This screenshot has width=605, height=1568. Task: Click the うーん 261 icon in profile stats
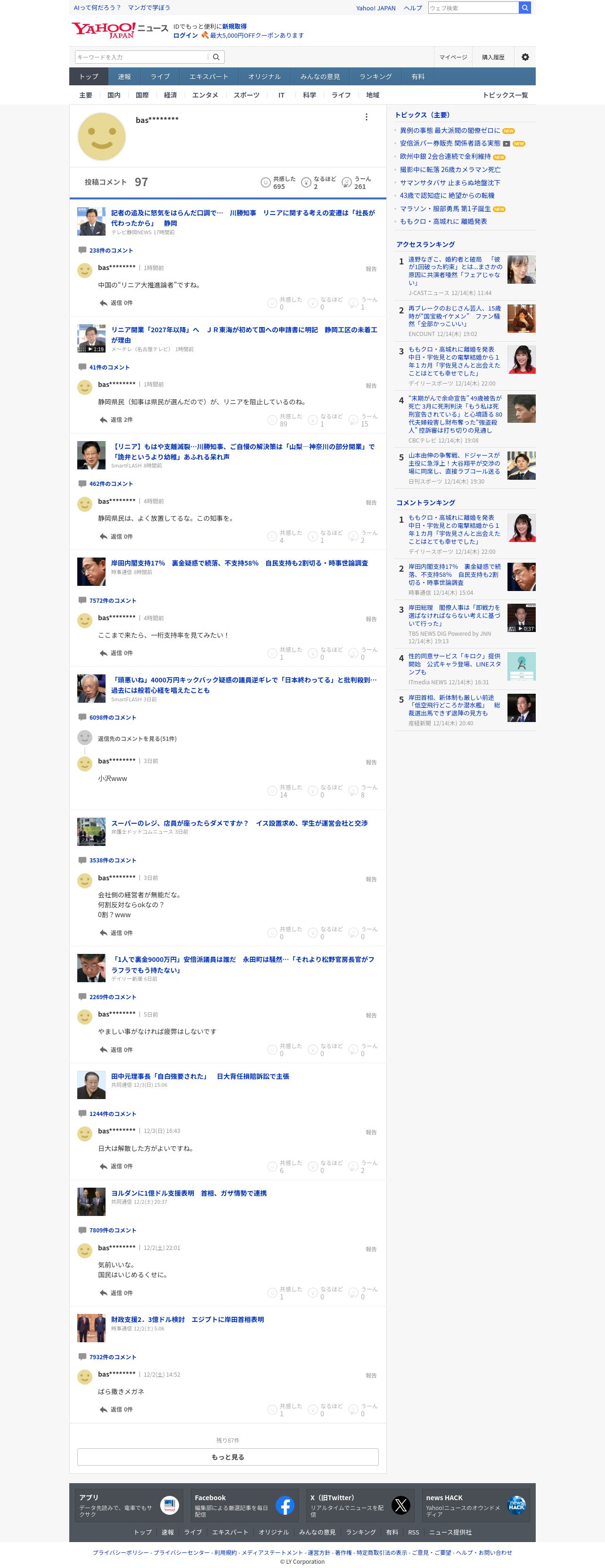point(346,182)
